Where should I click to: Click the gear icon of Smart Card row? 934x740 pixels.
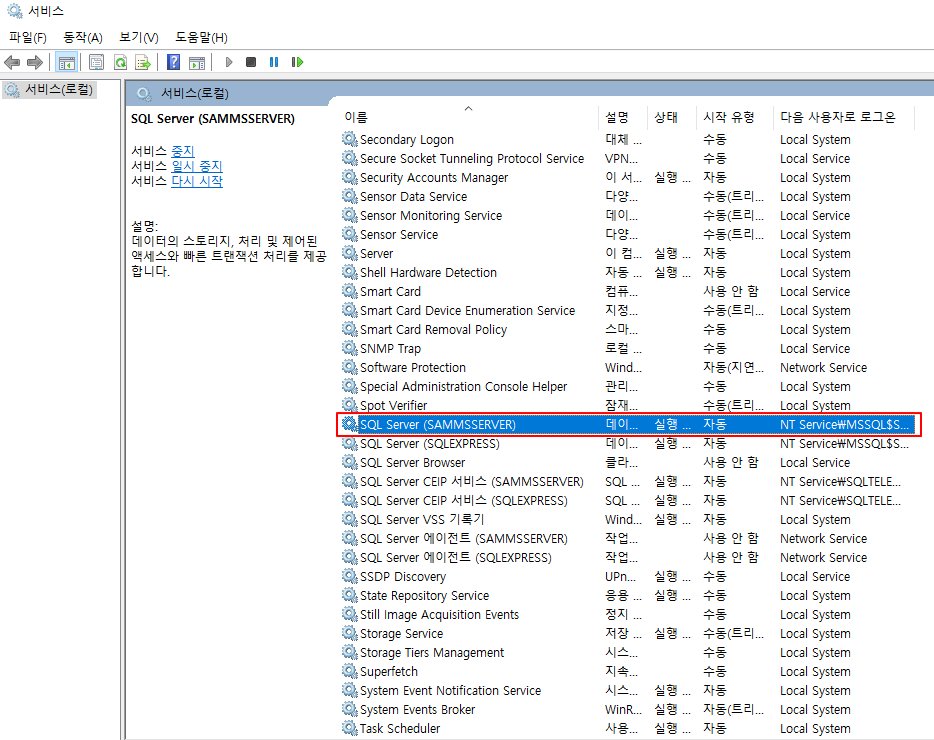(350, 291)
